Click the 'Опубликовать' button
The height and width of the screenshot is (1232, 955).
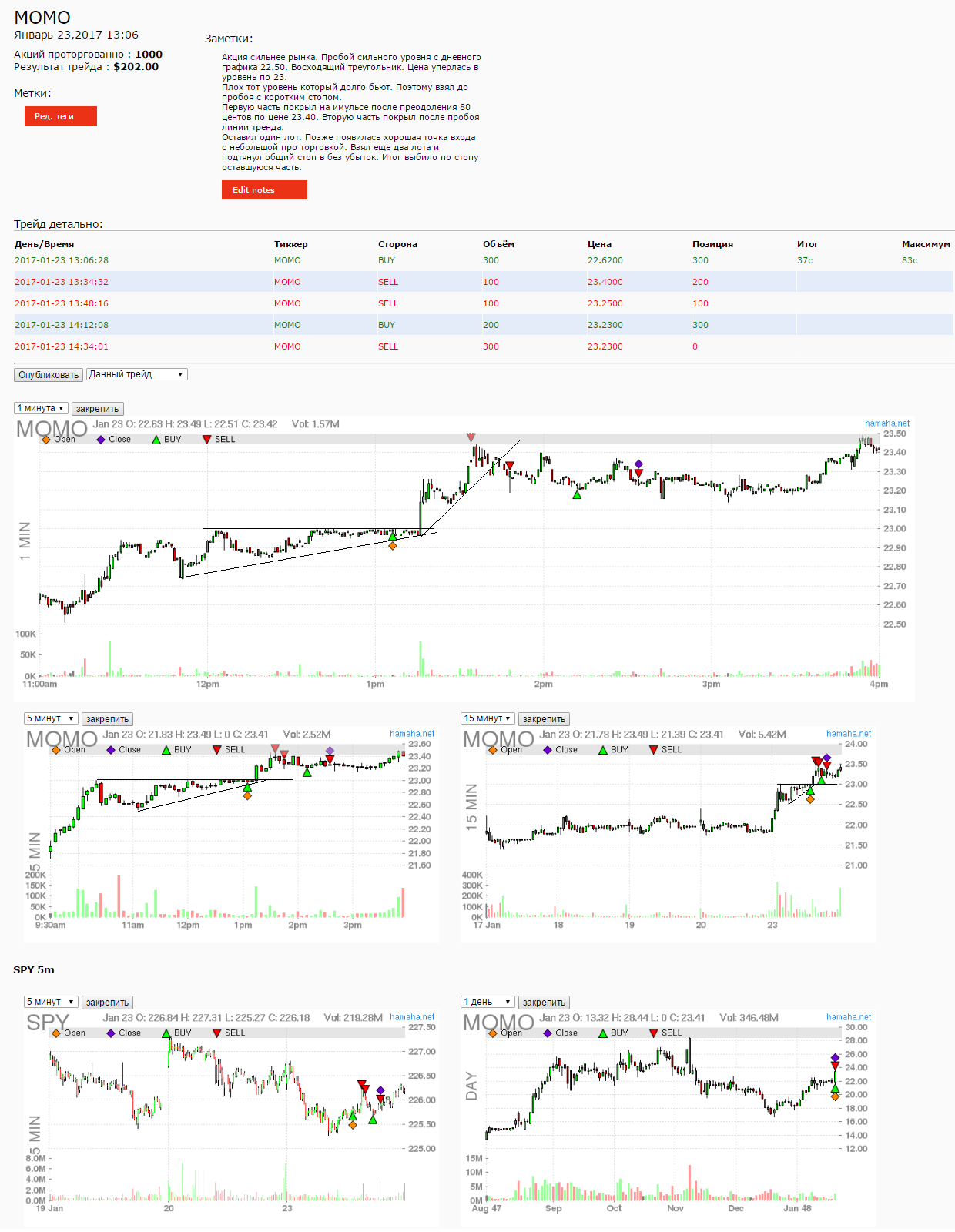(49, 375)
